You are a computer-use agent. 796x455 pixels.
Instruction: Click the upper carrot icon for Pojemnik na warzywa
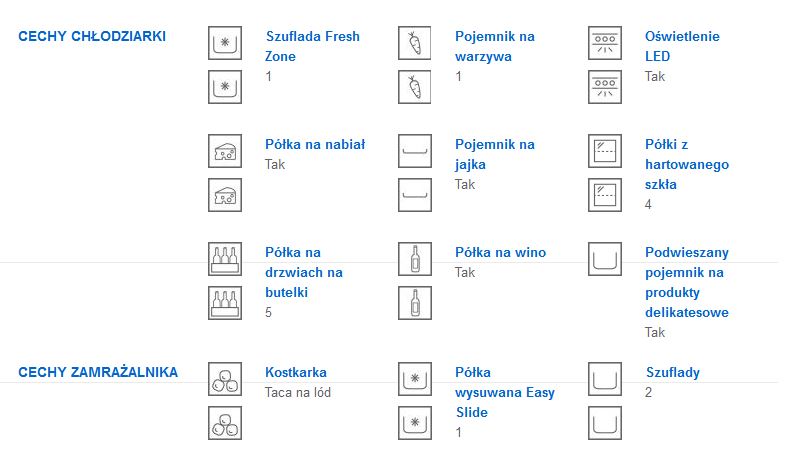415,43
